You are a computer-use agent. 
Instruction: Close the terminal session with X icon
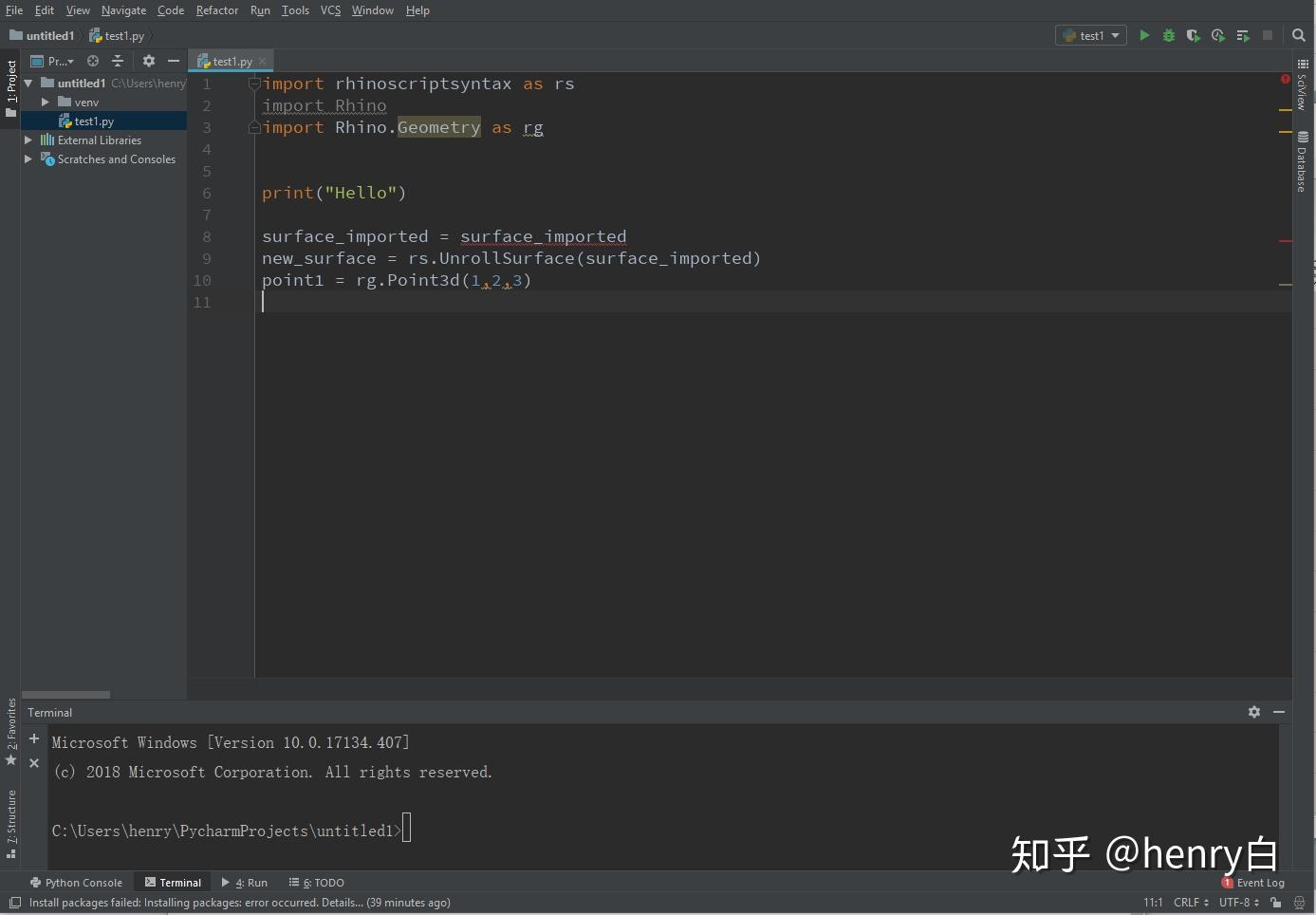pyautogui.click(x=34, y=763)
